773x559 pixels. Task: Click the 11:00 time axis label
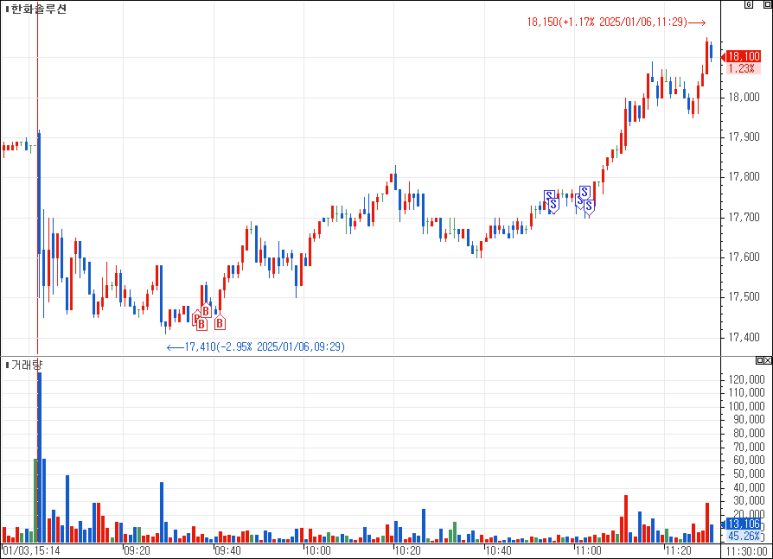pyautogui.click(x=589, y=551)
